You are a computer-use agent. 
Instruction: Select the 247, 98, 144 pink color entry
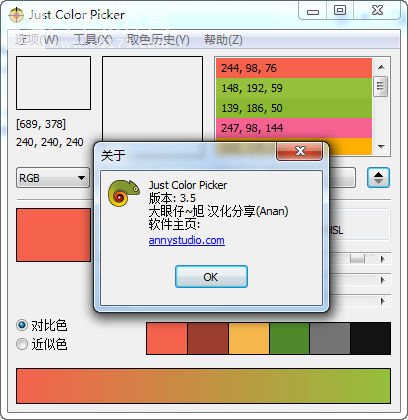pos(294,128)
